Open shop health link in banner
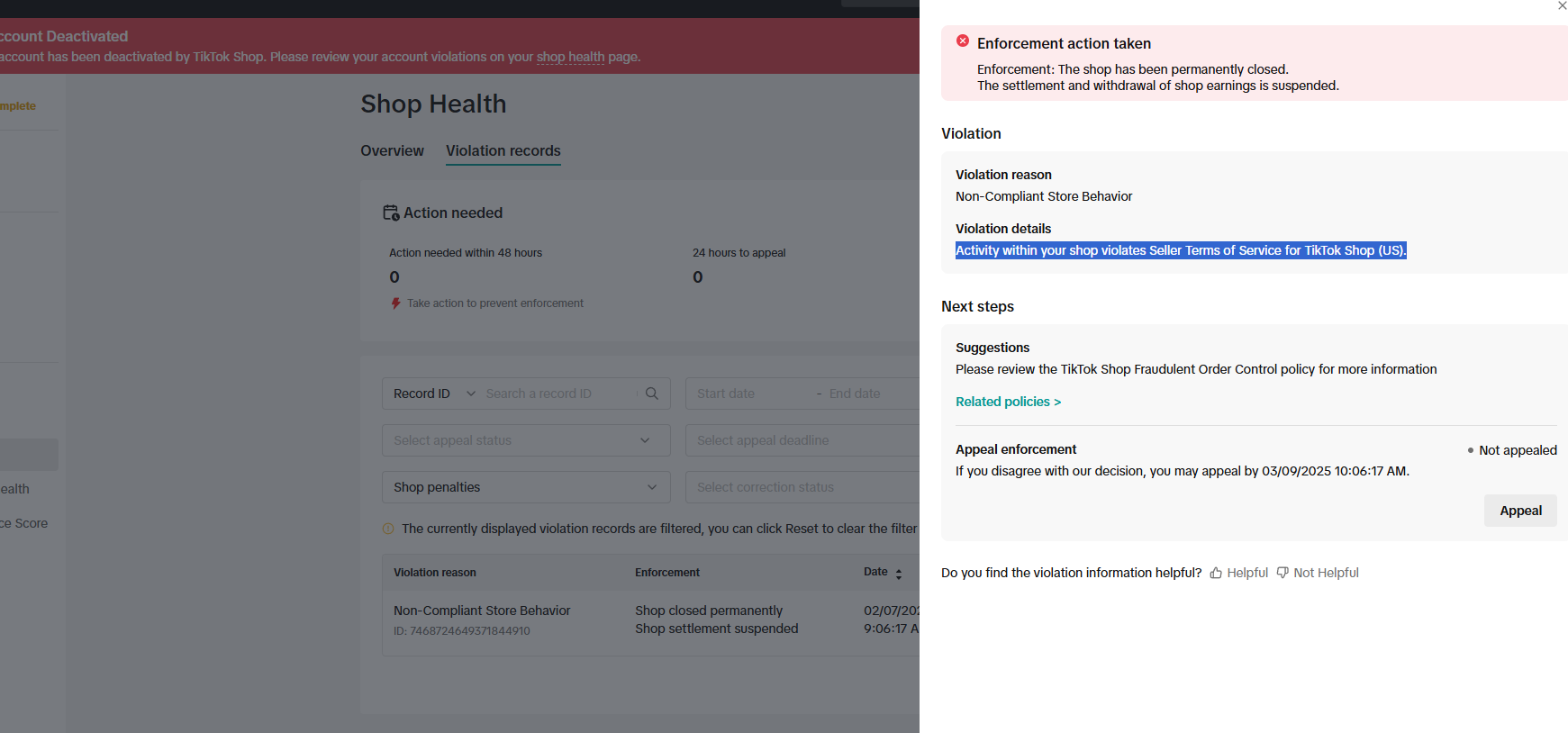Image resolution: width=1568 pixels, height=733 pixels. tap(570, 57)
